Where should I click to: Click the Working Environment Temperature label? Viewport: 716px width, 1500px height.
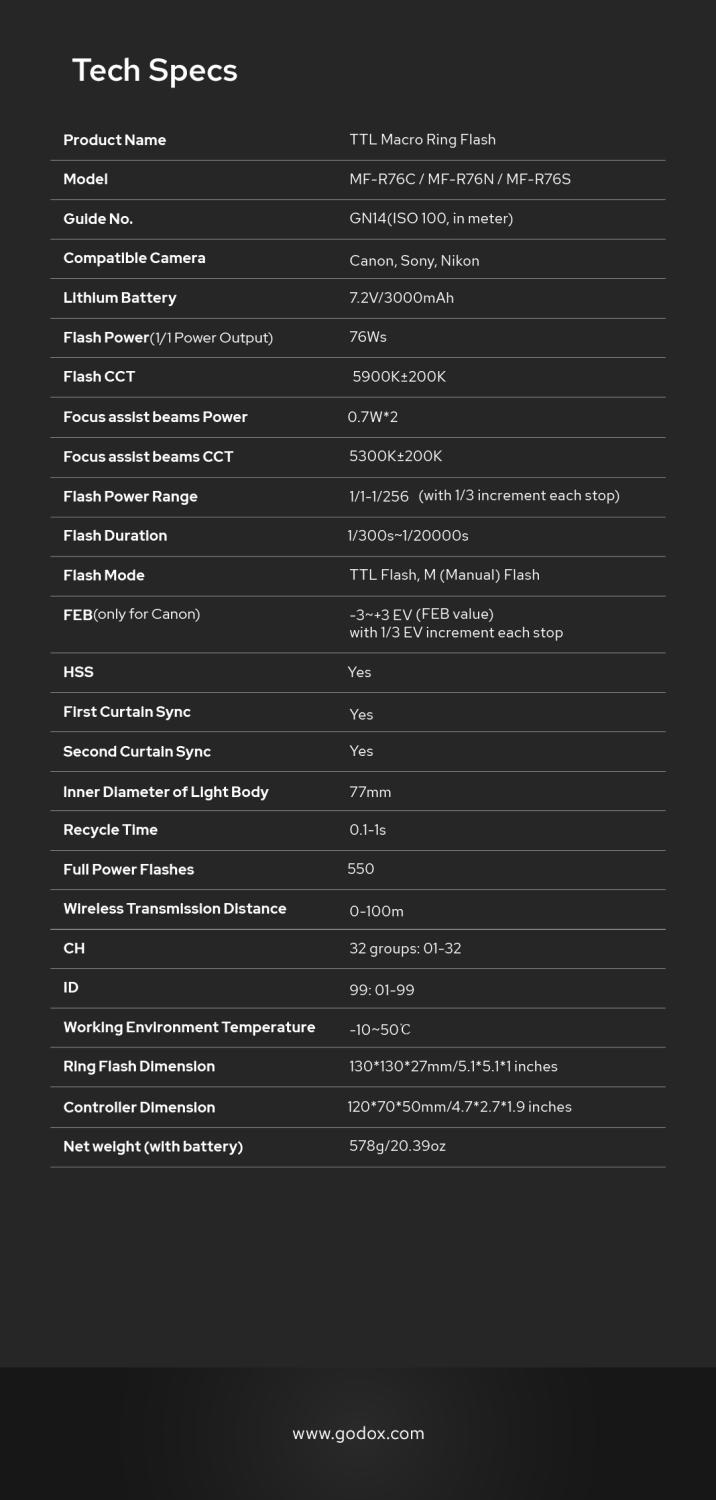[x=189, y=1027]
